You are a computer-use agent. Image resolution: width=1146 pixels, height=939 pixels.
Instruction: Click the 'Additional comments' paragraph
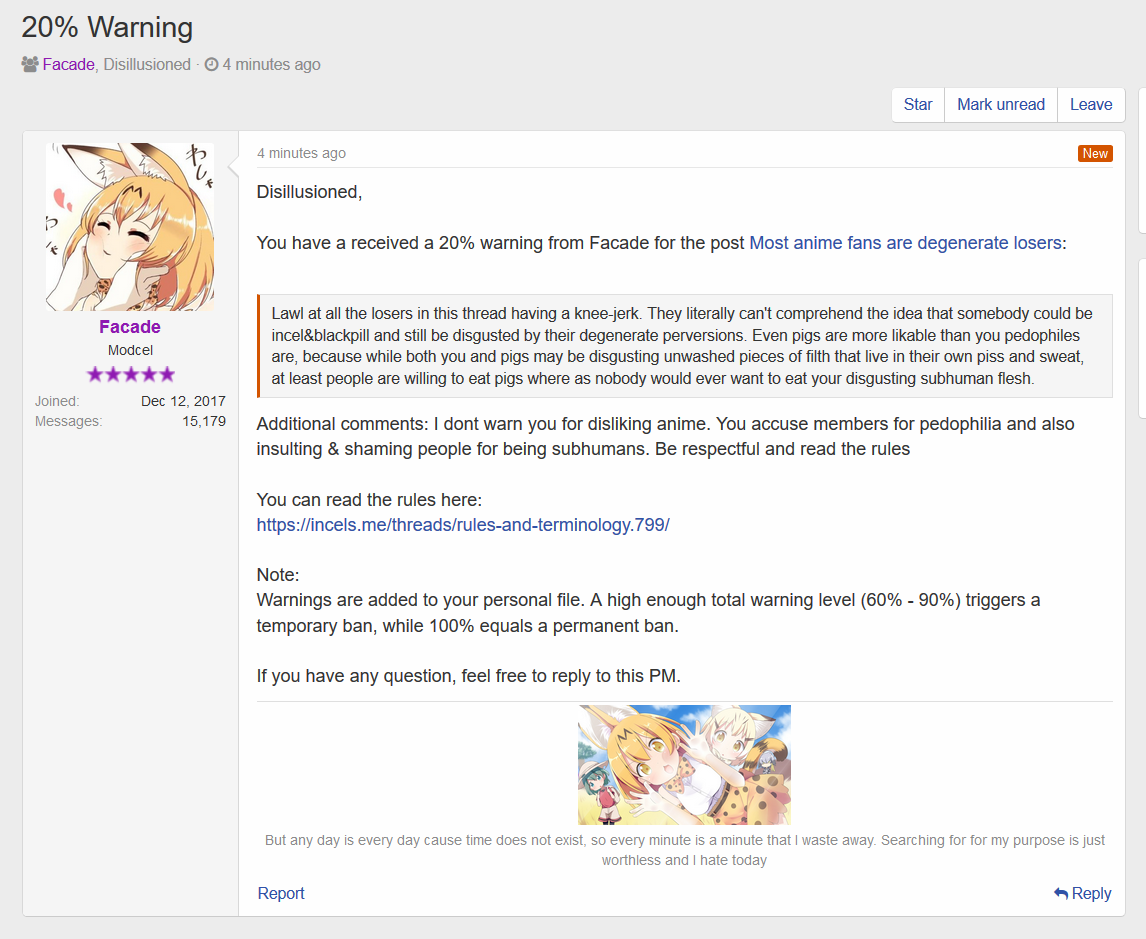(x=665, y=436)
